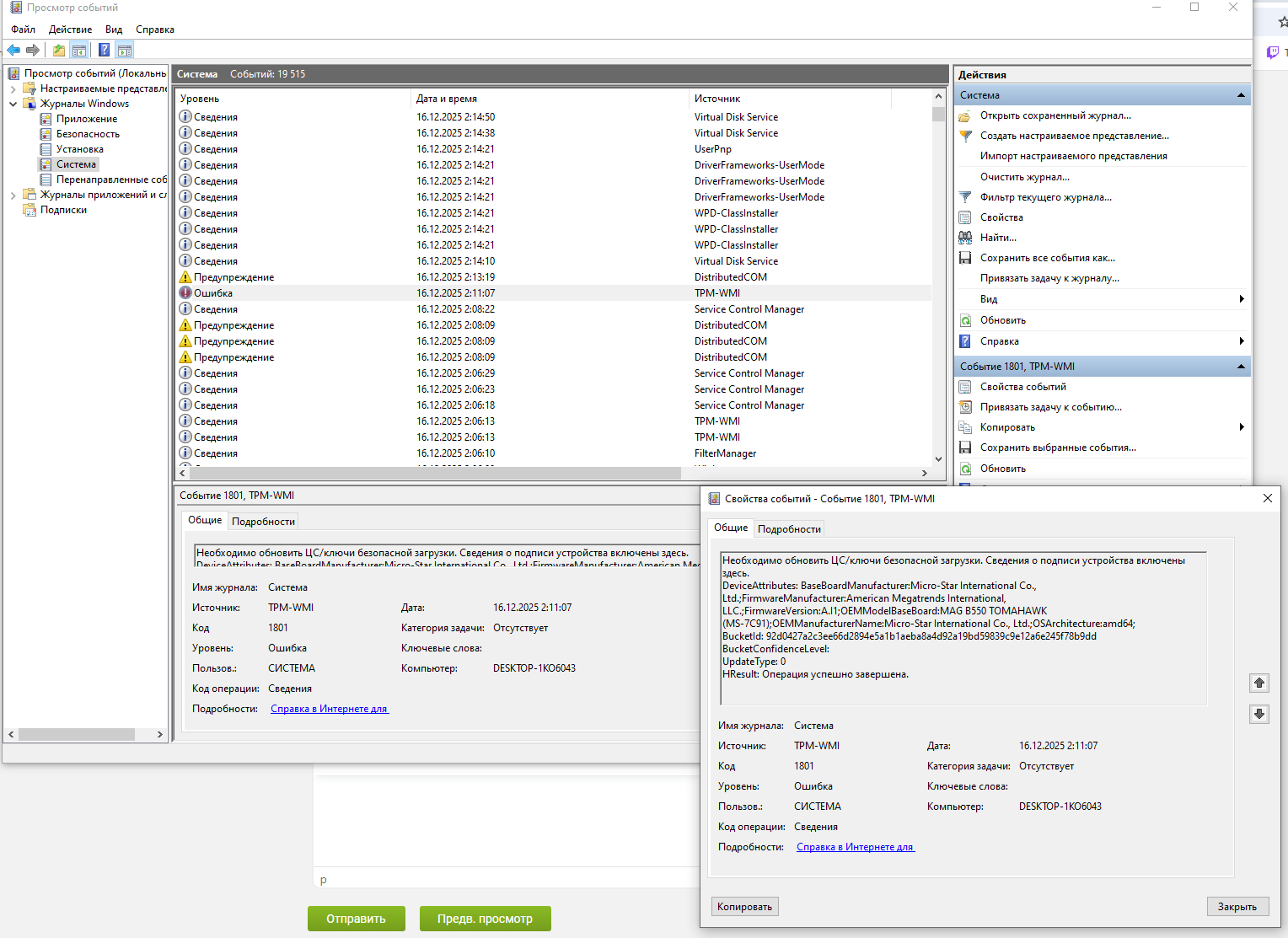The image size is (1288, 938).
Task: Switch to 'Подробности' tab in the preview pane
Action: (x=263, y=522)
